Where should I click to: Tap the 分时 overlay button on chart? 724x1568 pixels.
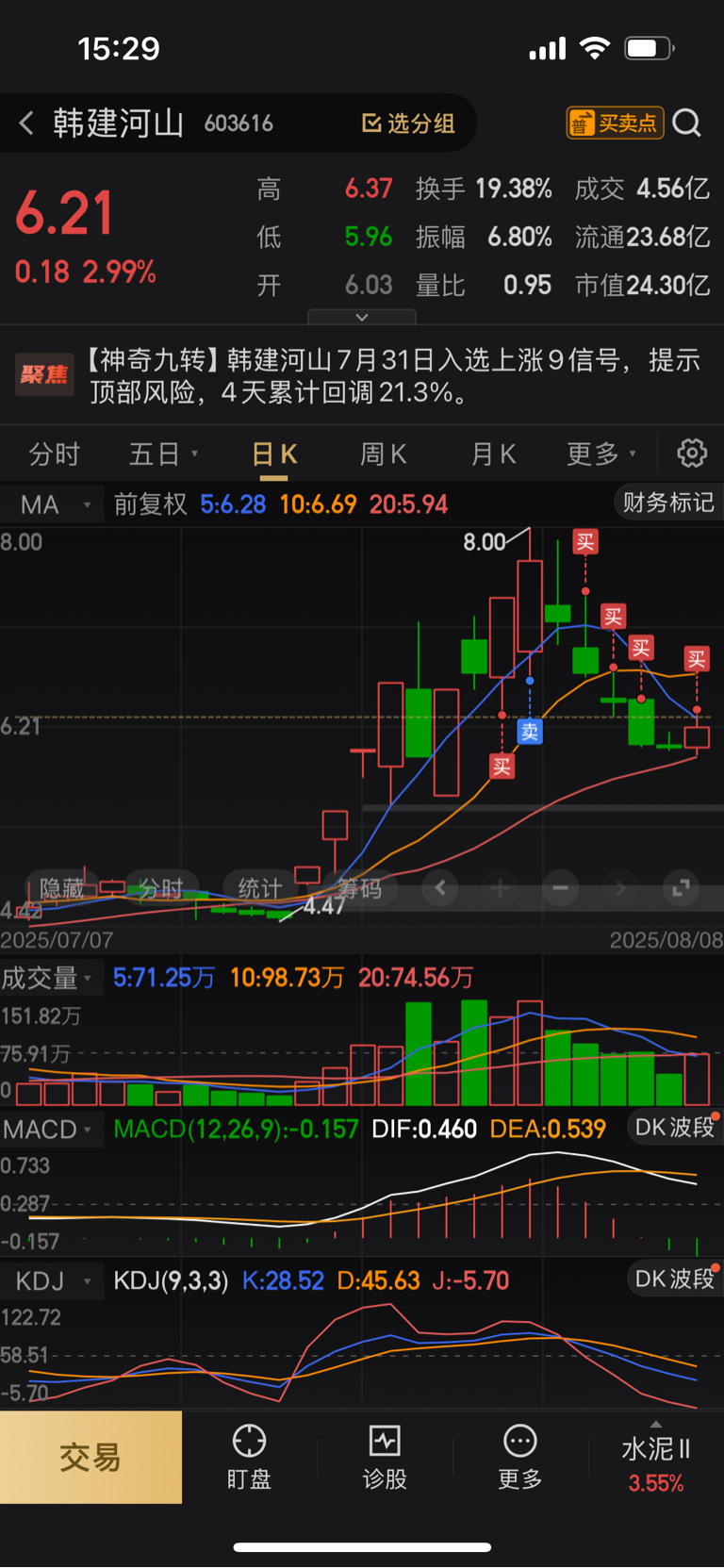[160, 889]
